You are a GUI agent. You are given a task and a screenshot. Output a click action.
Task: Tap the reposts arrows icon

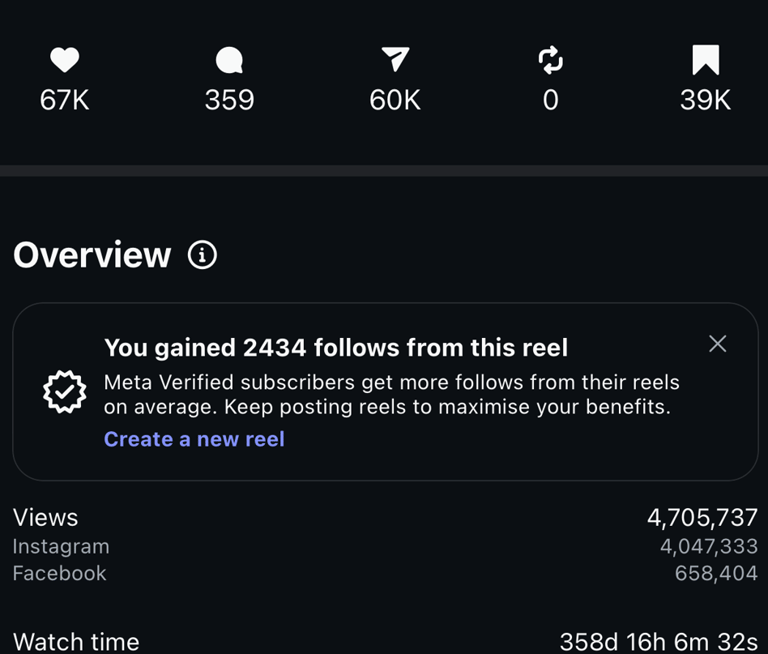tap(550, 61)
